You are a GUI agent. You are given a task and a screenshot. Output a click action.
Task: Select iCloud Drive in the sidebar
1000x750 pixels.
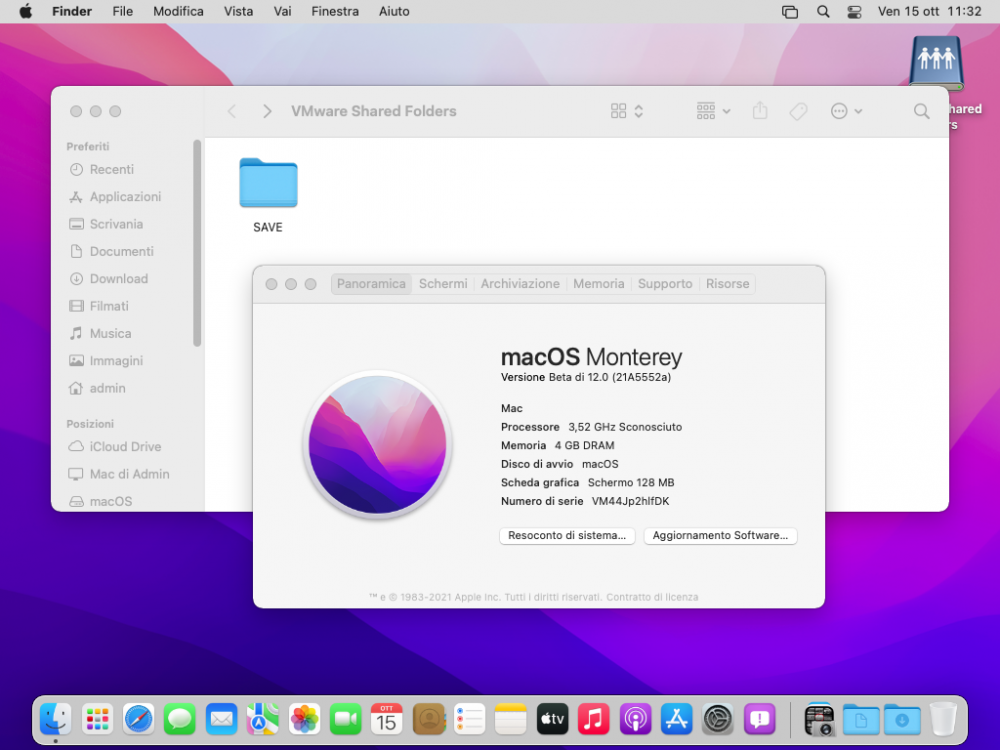125,447
